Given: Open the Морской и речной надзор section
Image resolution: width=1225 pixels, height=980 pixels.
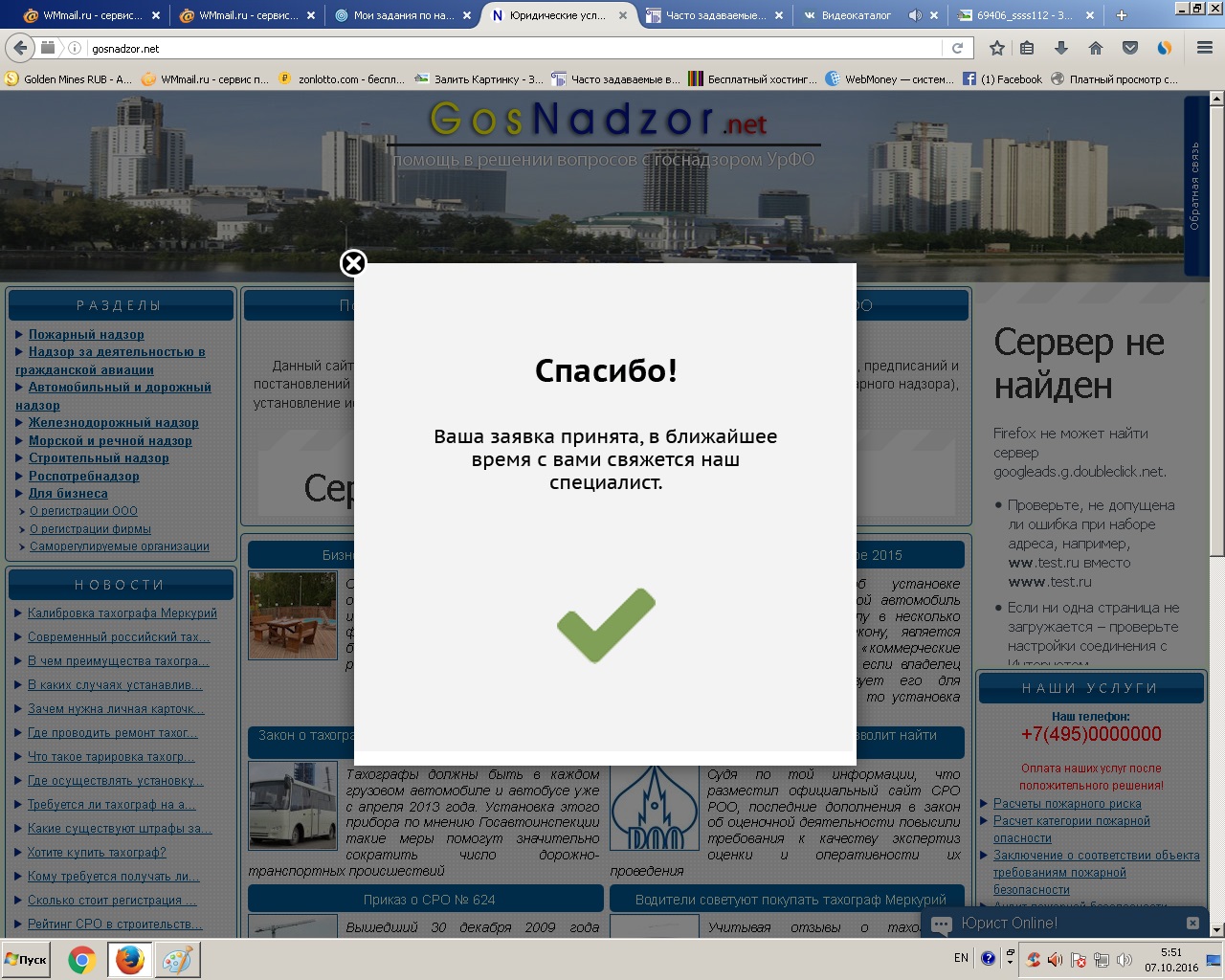Looking at the screenshot, I should point(110,440).
